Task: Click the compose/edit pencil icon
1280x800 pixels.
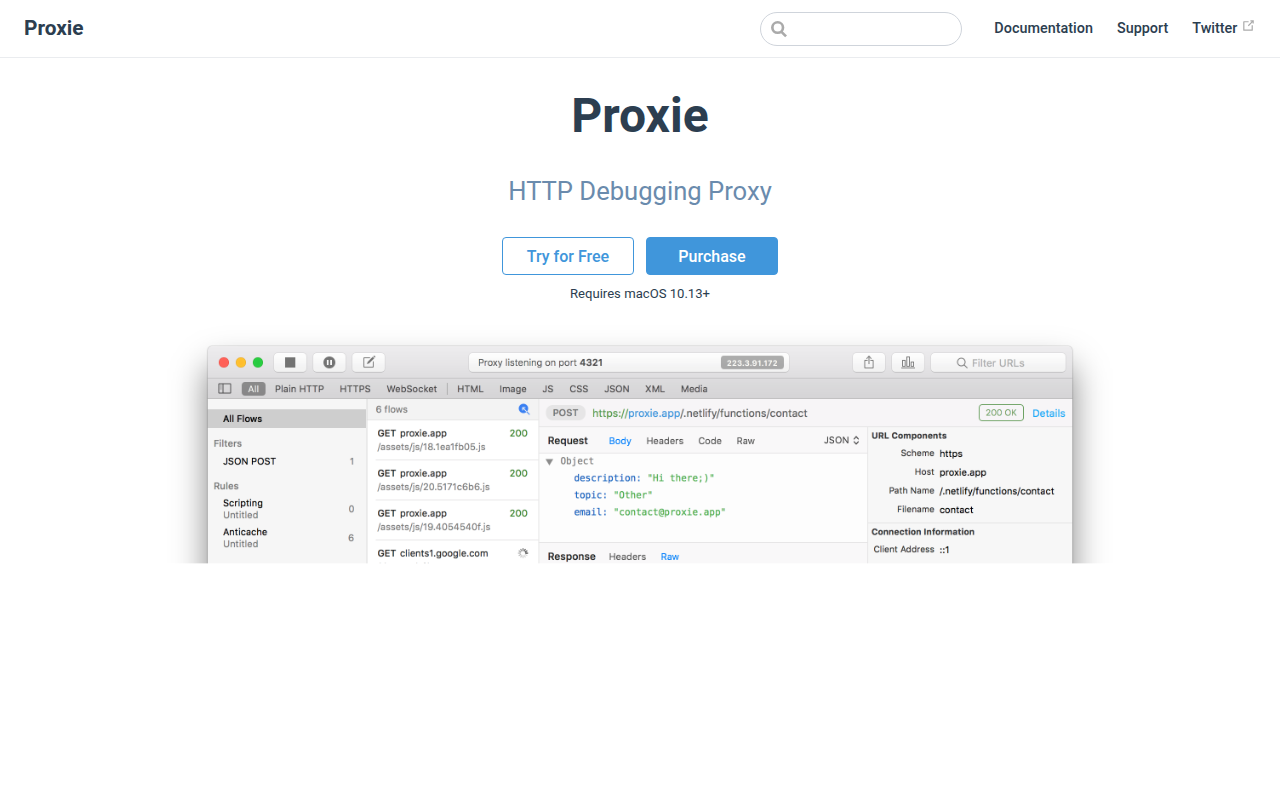Action: 368,362
